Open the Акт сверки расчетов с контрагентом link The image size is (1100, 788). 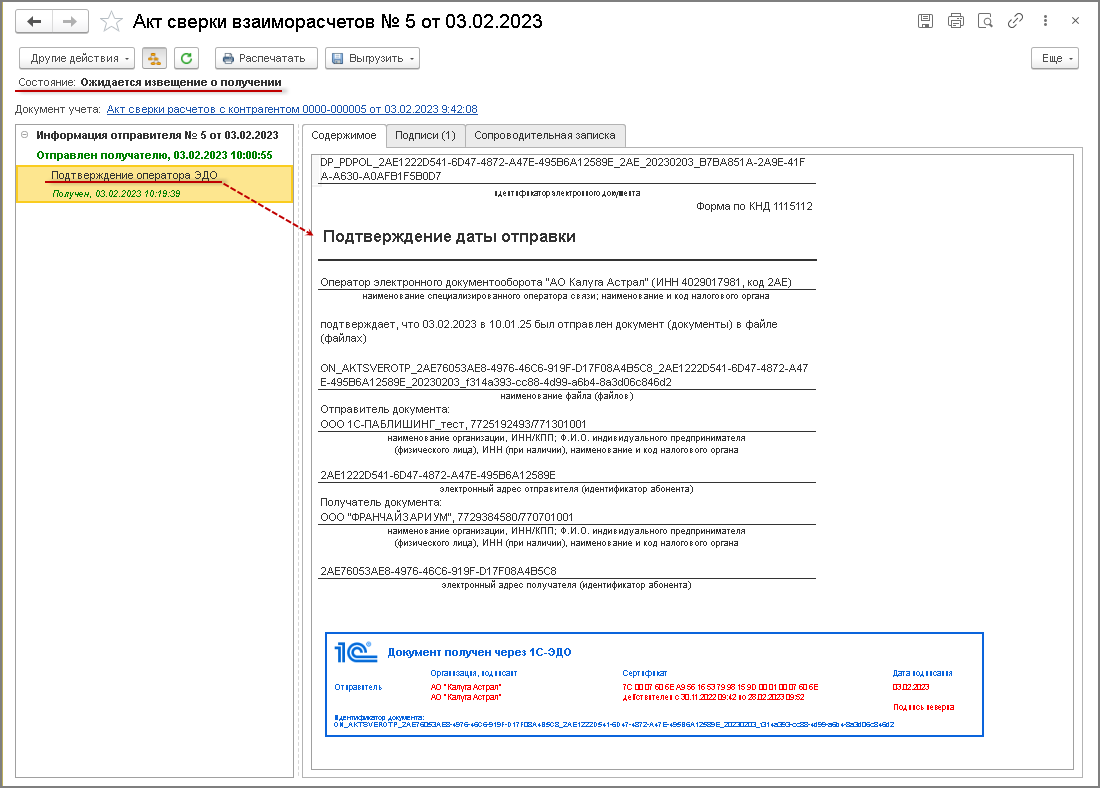pyautogui.click(x=292, y=109)
